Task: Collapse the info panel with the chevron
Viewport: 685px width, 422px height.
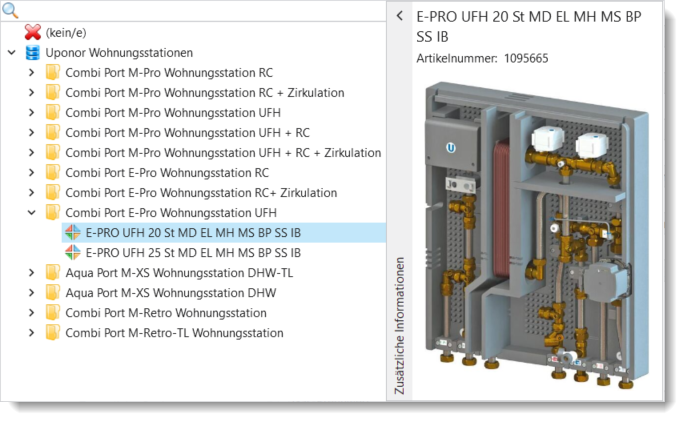Action: (x=399, y=16)
